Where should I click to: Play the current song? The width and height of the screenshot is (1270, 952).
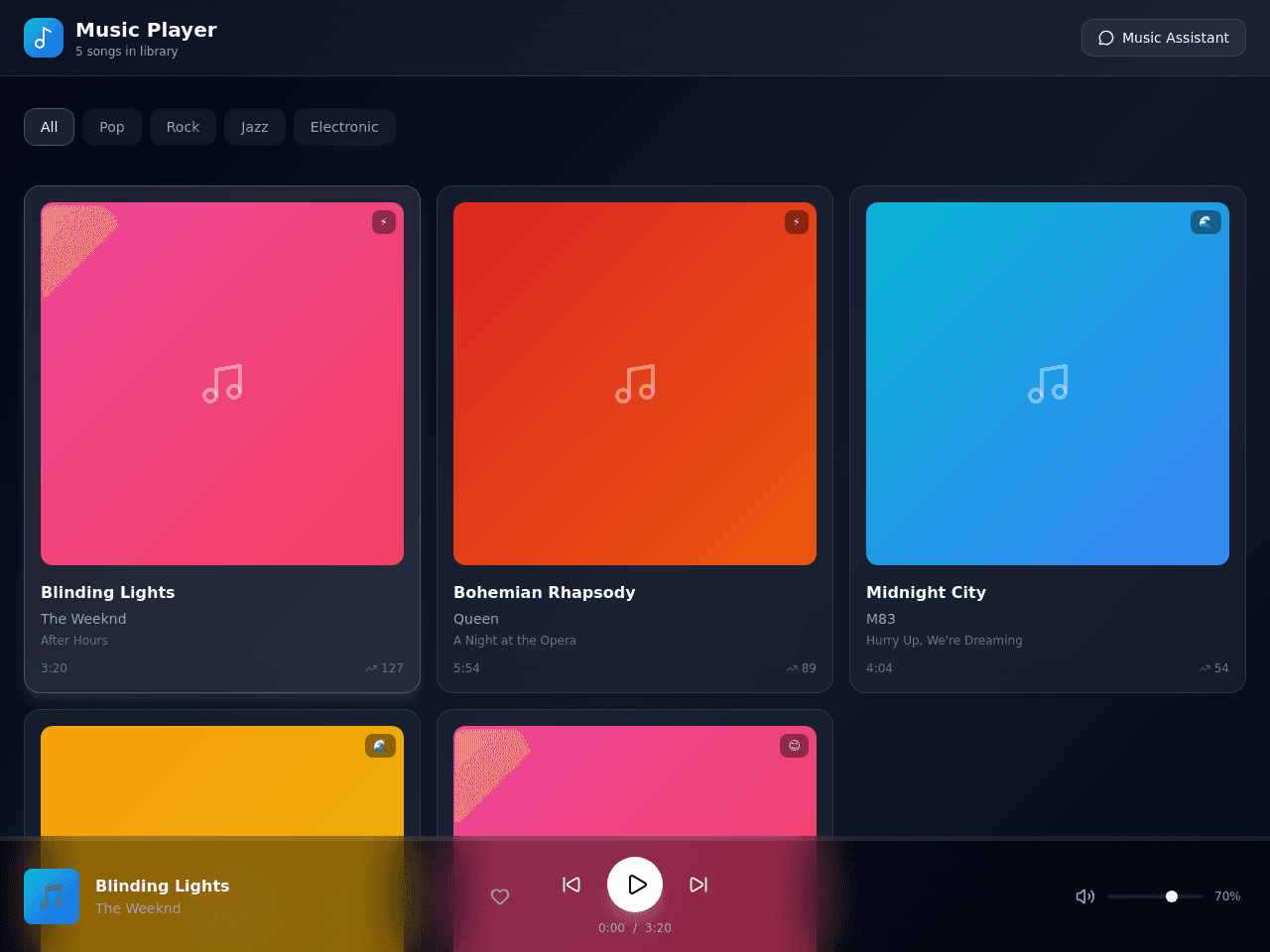point(635,885)
